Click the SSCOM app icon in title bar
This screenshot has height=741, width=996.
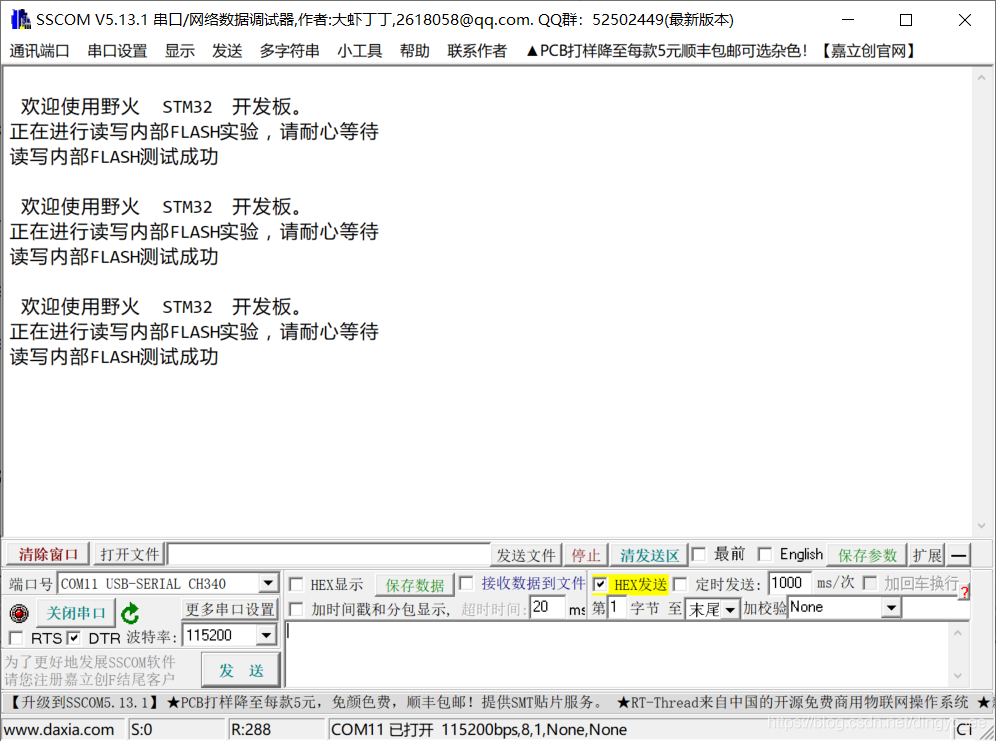tap(20, 19)
